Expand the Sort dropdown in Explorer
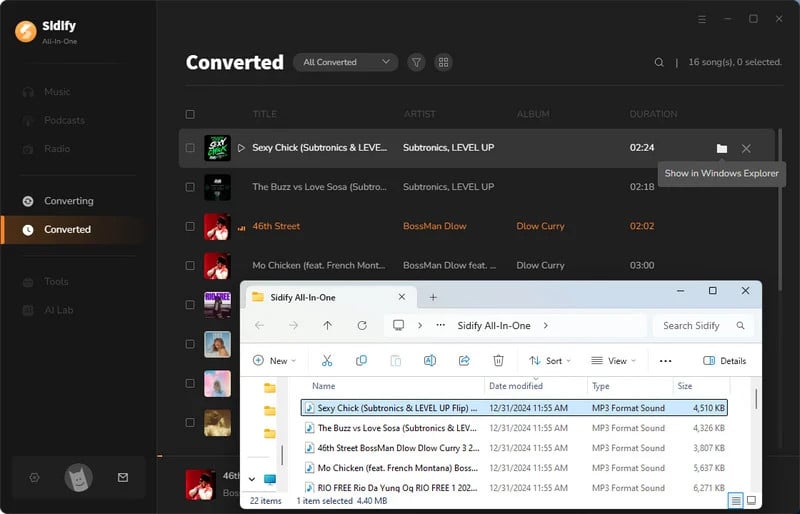The image size is (800, 514). pyautogui.click(x=549, y=361)
